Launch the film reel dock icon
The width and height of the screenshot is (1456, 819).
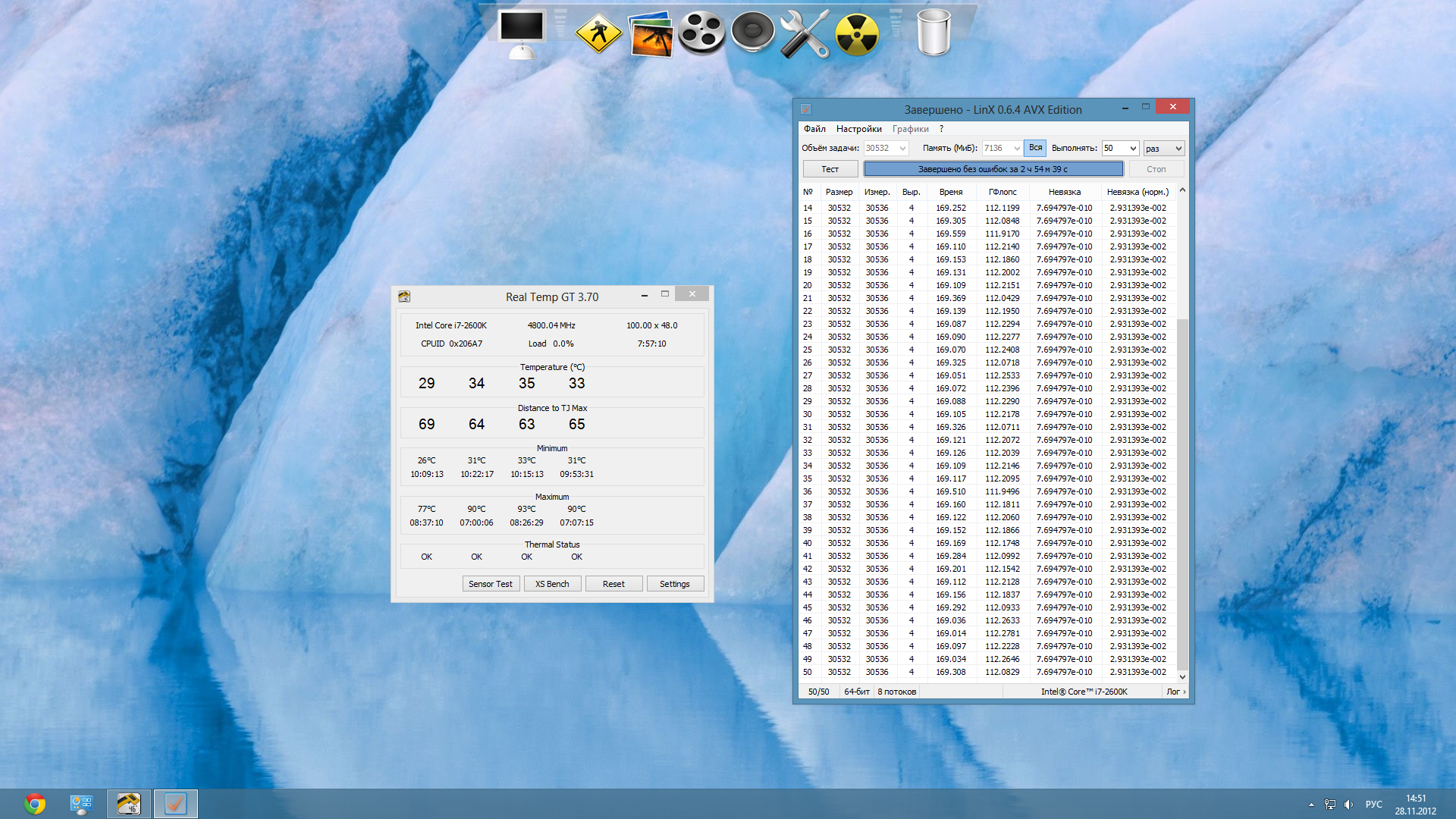(x=701, y=33)
